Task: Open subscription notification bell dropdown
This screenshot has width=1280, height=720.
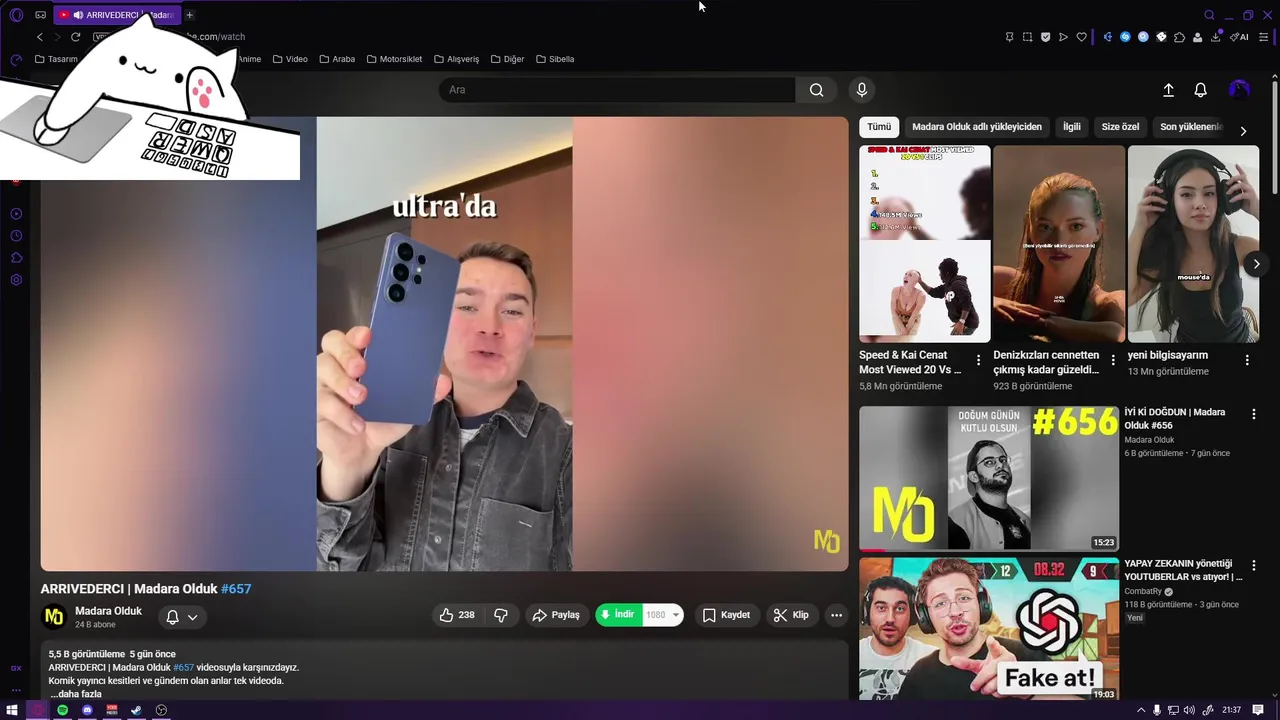Action: pyautogui.click(x=182, y=617)
